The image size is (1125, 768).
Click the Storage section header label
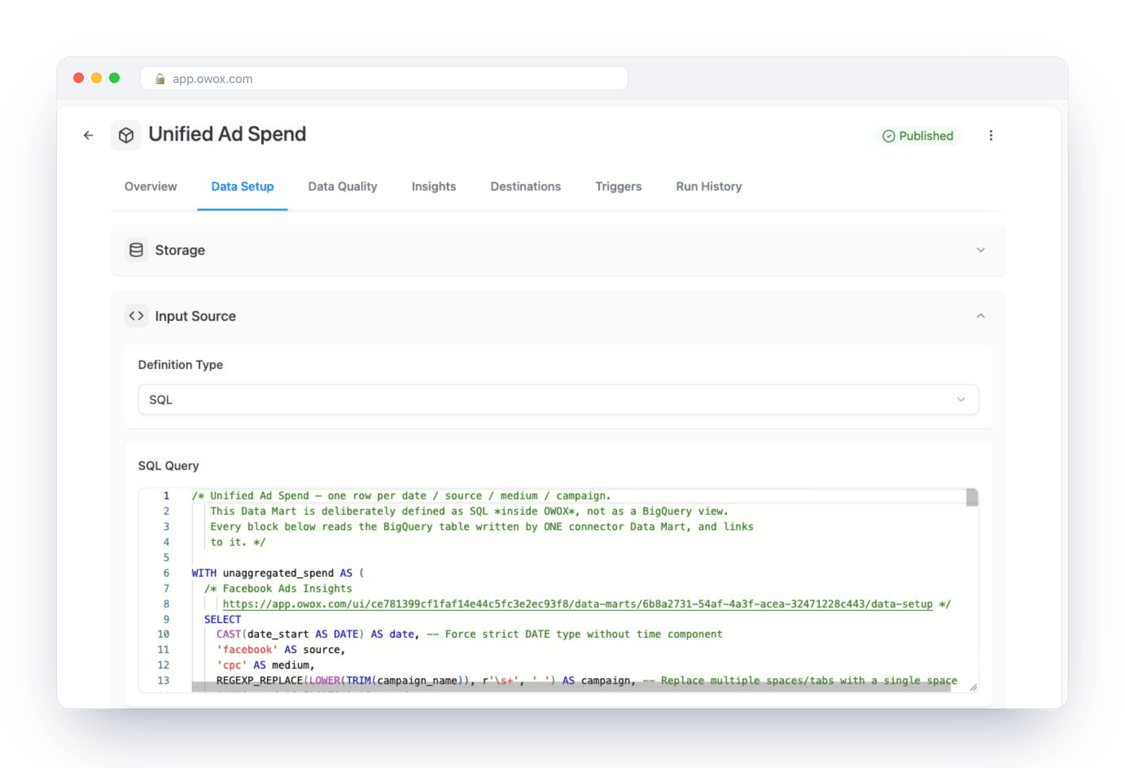[180, 250]
